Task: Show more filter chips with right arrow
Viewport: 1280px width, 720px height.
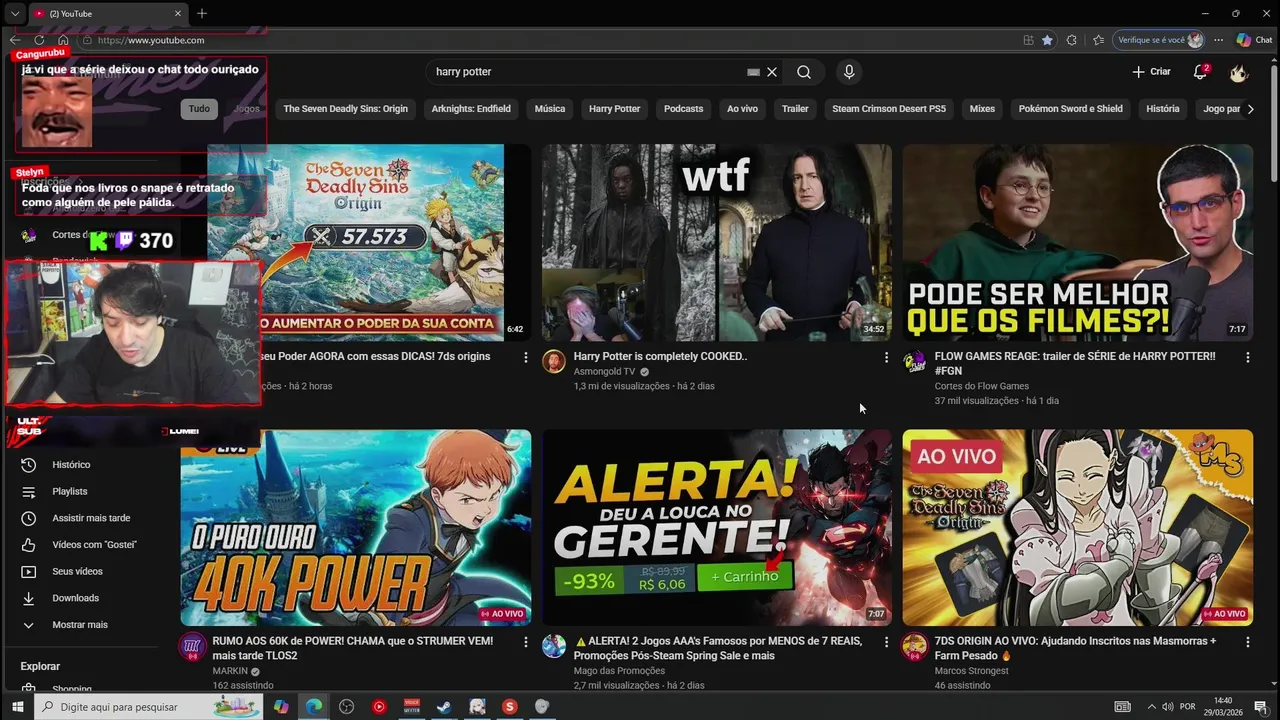Action: 1250,109
